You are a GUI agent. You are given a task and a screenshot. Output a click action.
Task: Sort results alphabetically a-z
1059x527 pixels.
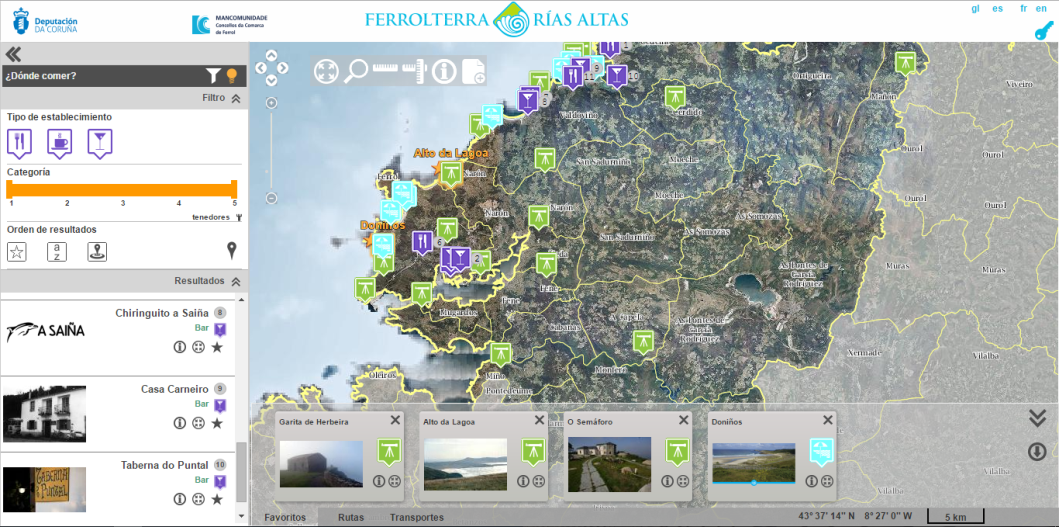57,252
